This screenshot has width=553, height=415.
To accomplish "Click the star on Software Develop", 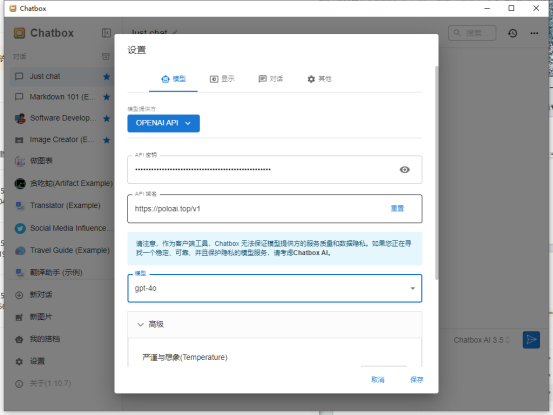I will 107,118.
